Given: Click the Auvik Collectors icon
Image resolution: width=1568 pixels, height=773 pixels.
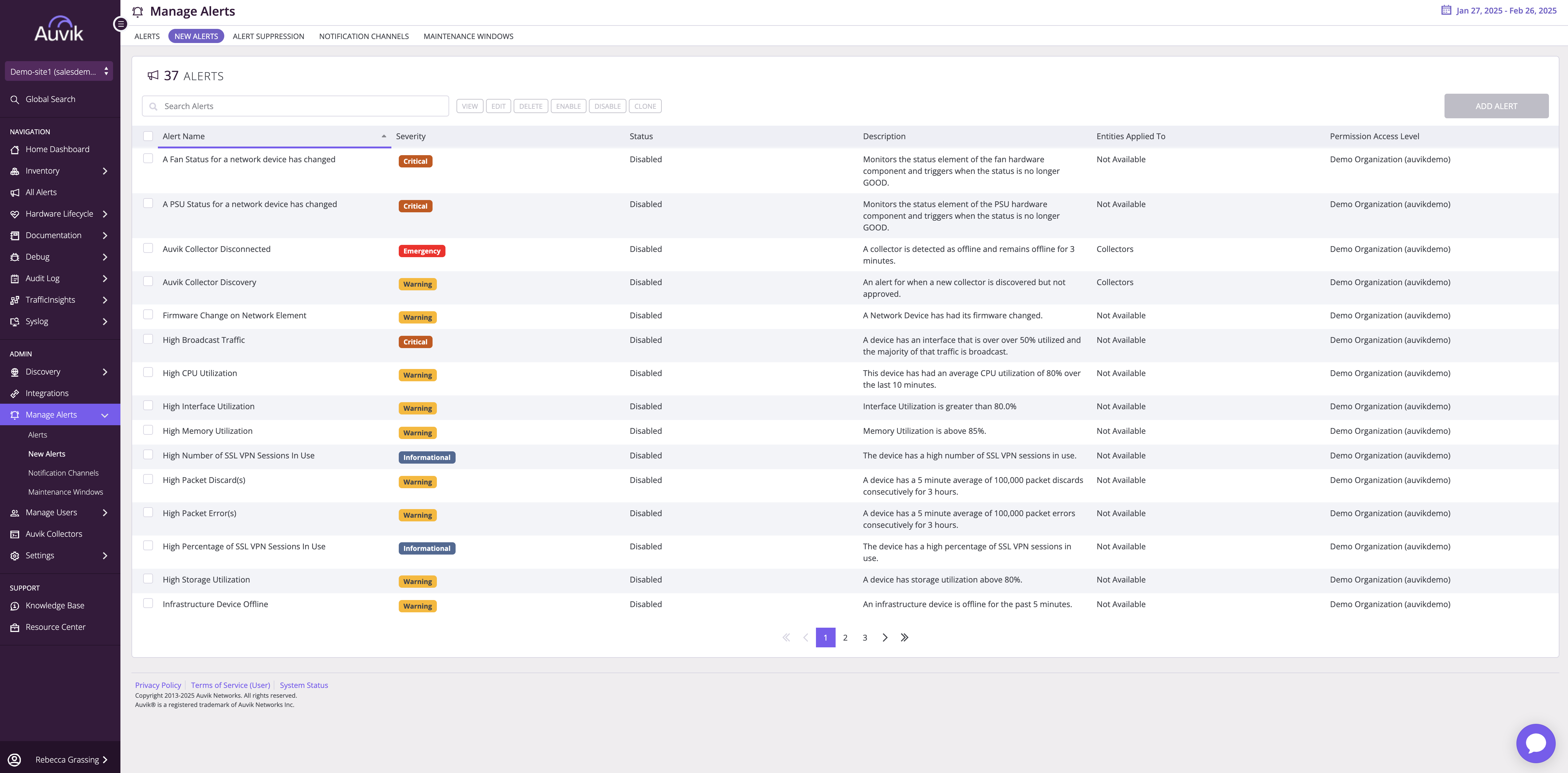Looking at the screenshot, I should [x=15, y=534].
